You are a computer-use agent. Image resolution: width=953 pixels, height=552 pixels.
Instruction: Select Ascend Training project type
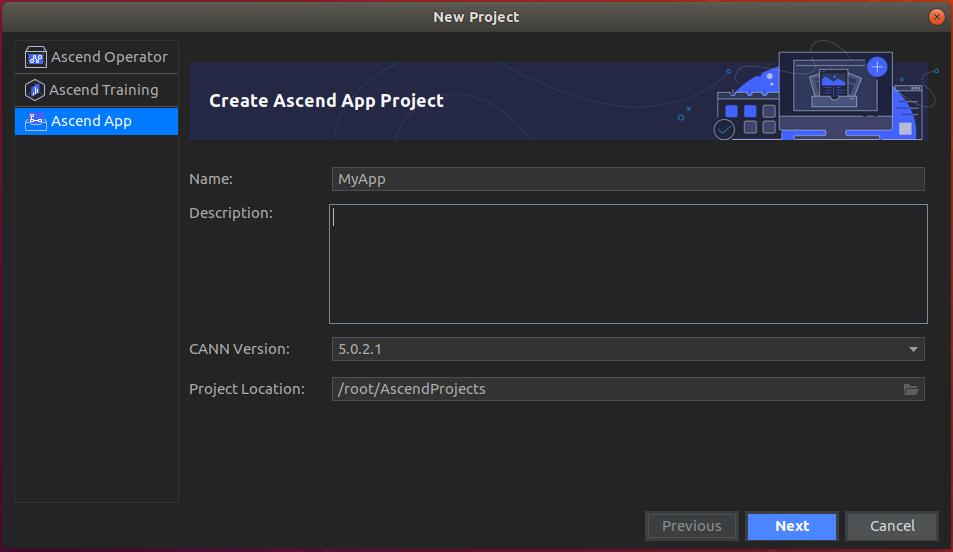pos(103,90)
